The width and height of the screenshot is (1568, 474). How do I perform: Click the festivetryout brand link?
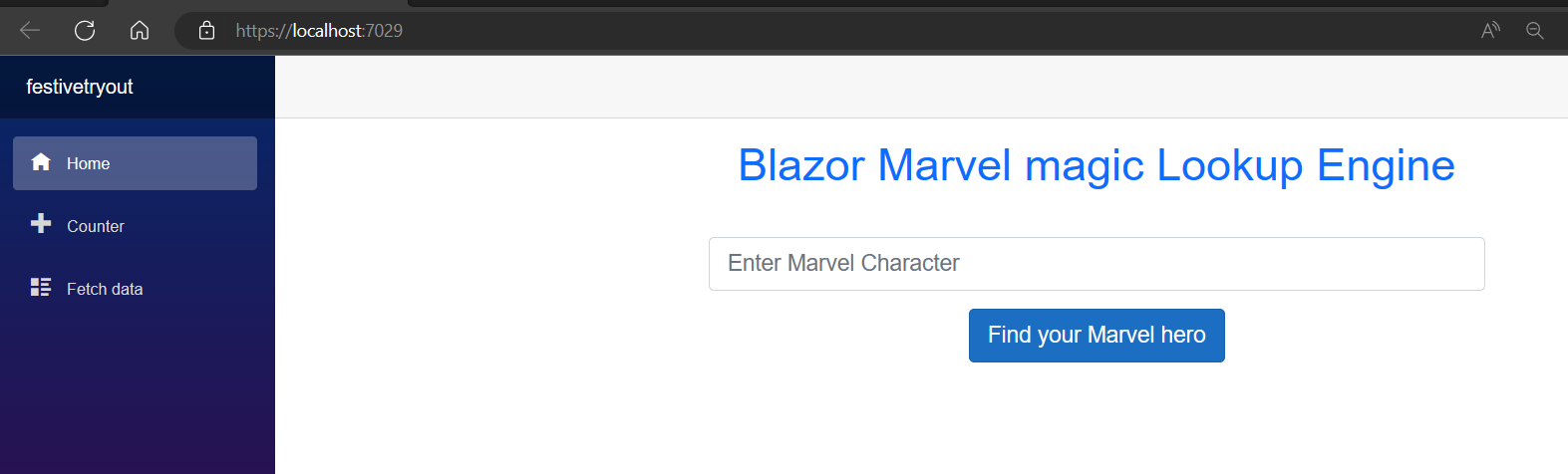tap(80, 87)
